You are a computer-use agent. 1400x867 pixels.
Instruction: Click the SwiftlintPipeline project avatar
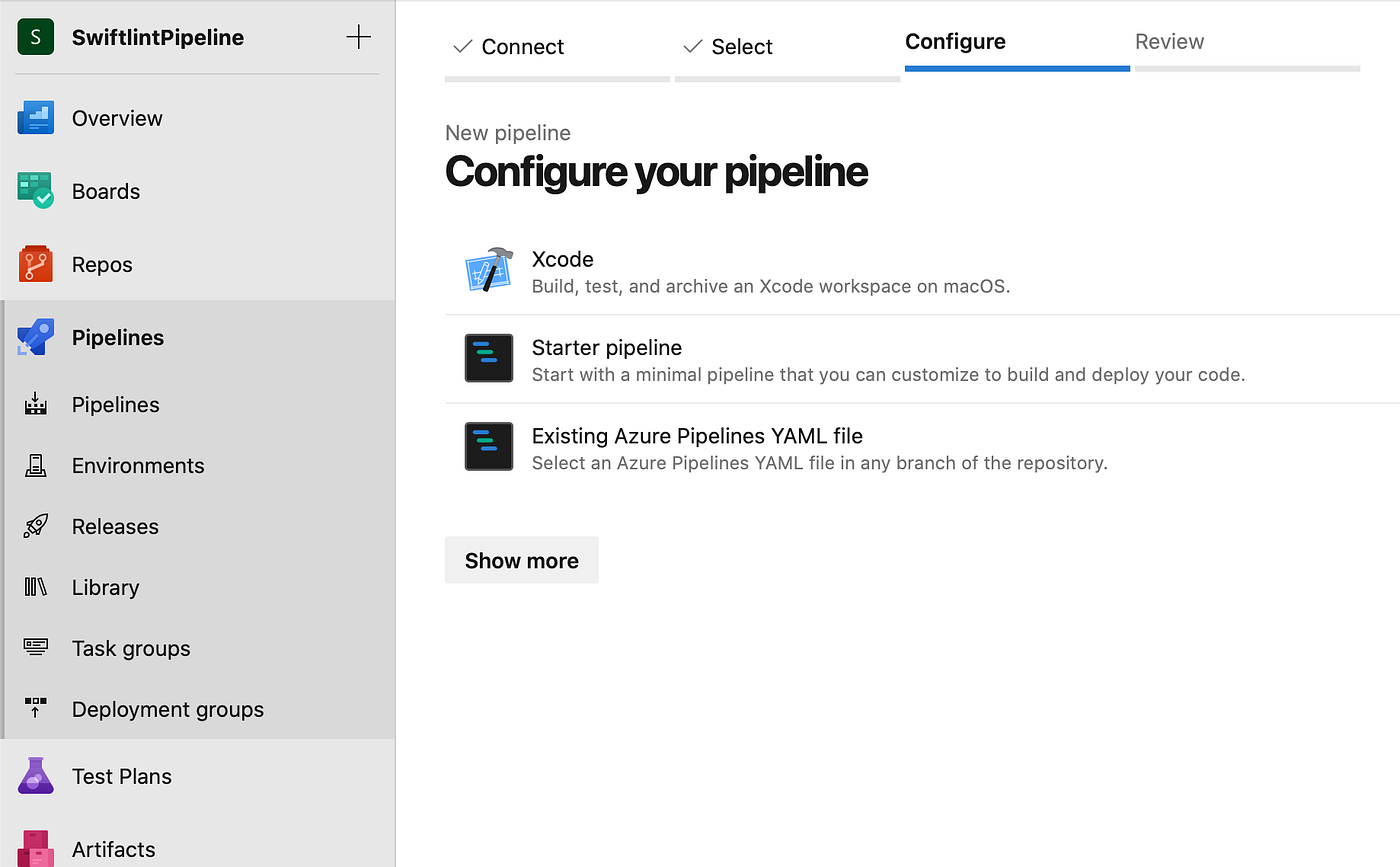pyautogui.click(x=35, y=36)
